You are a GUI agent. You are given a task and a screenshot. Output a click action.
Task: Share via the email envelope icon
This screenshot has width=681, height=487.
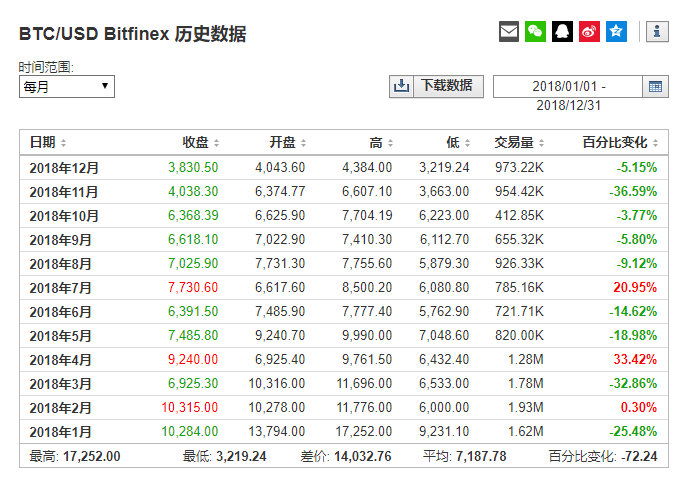click(x=509, y=31)
